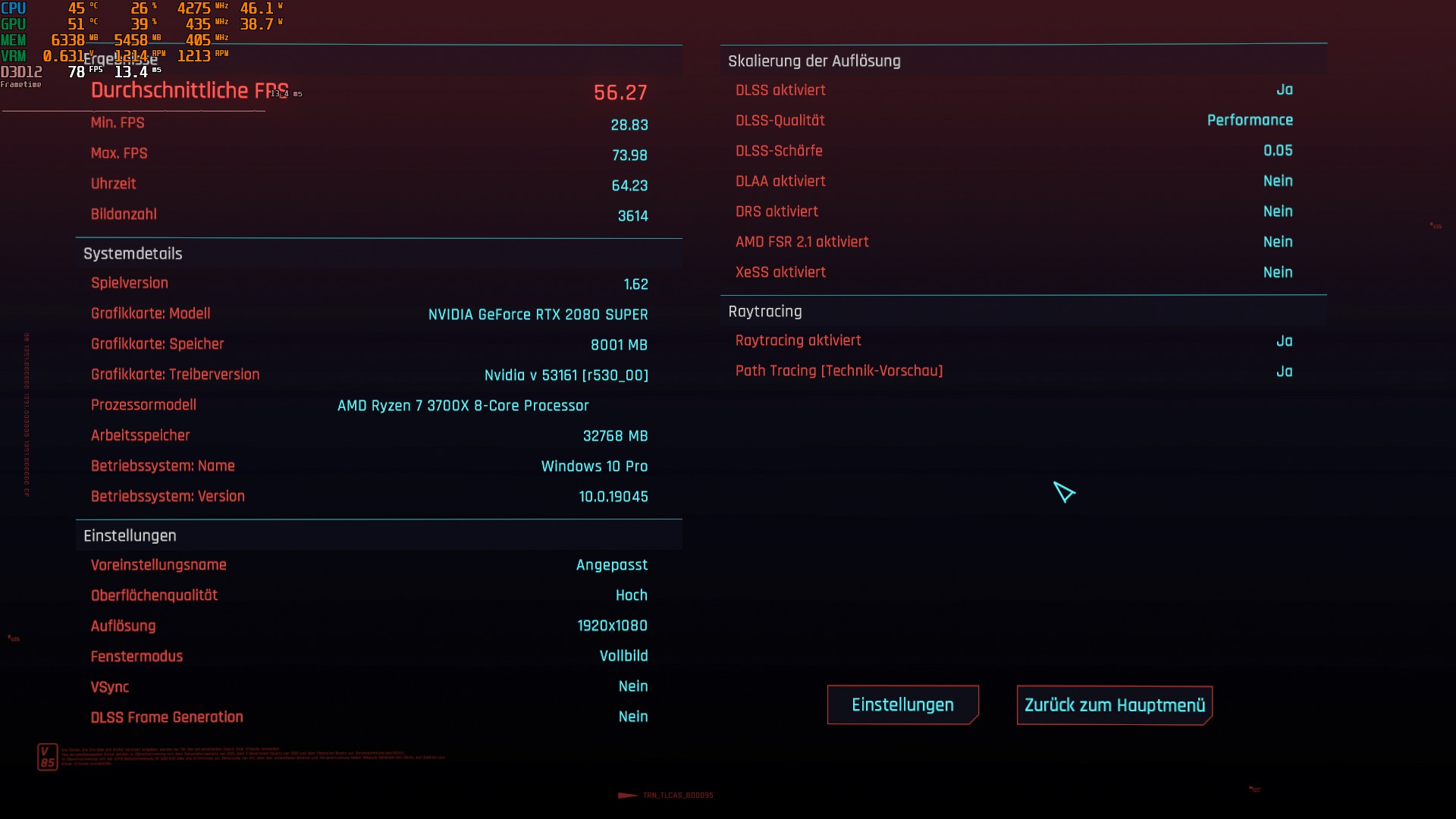Click the V 85 badge icon
This screenshot has width=1456, height=819.
pos(47,757)
